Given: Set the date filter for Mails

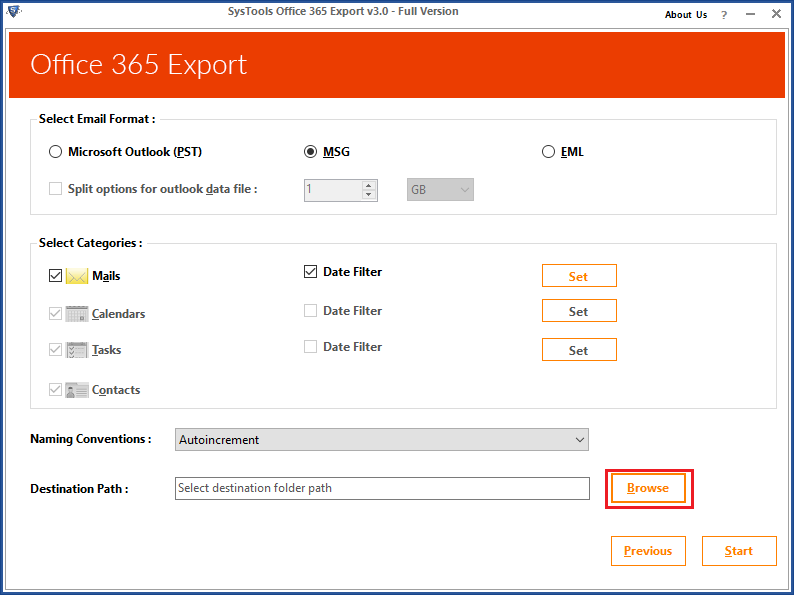Looking at the screenshot, I should coord(579,276).
